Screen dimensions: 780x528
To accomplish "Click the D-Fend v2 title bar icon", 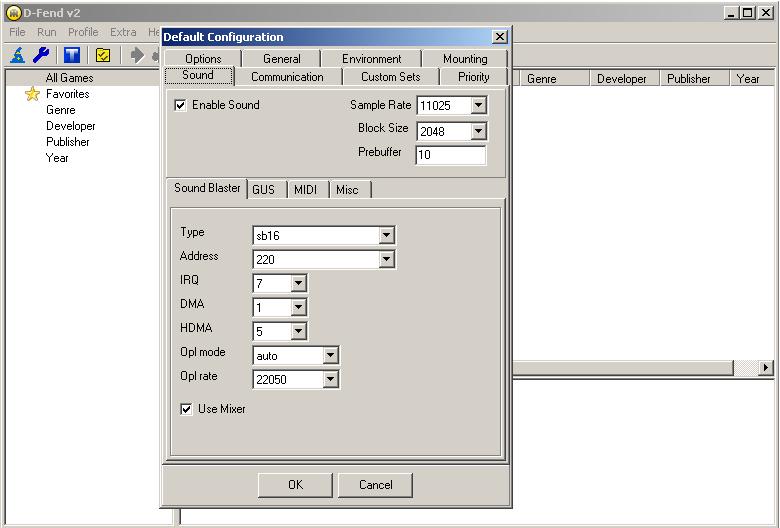I will 13,13.
